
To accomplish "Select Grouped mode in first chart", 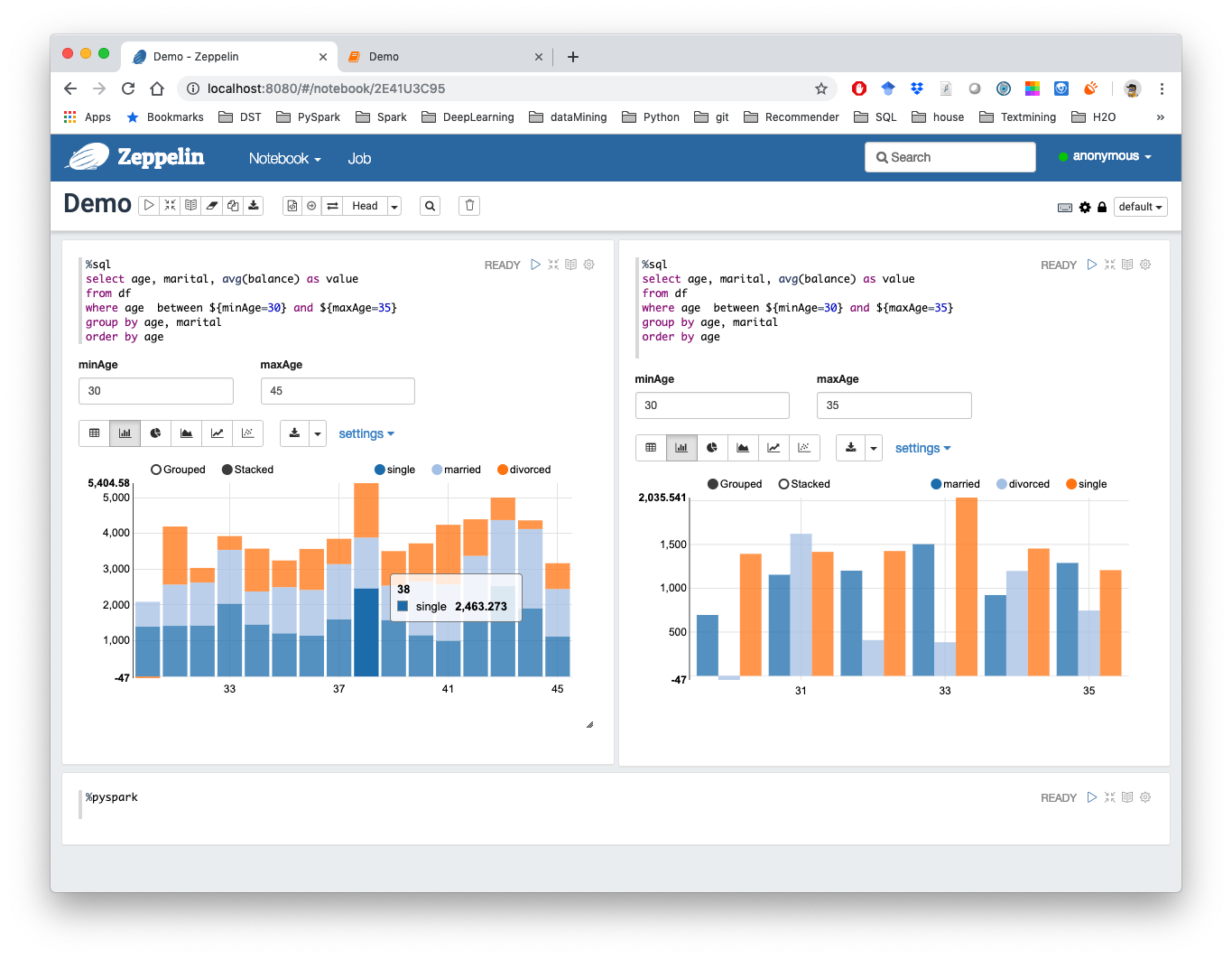I will pyautogui.click(x=178, y=470).
